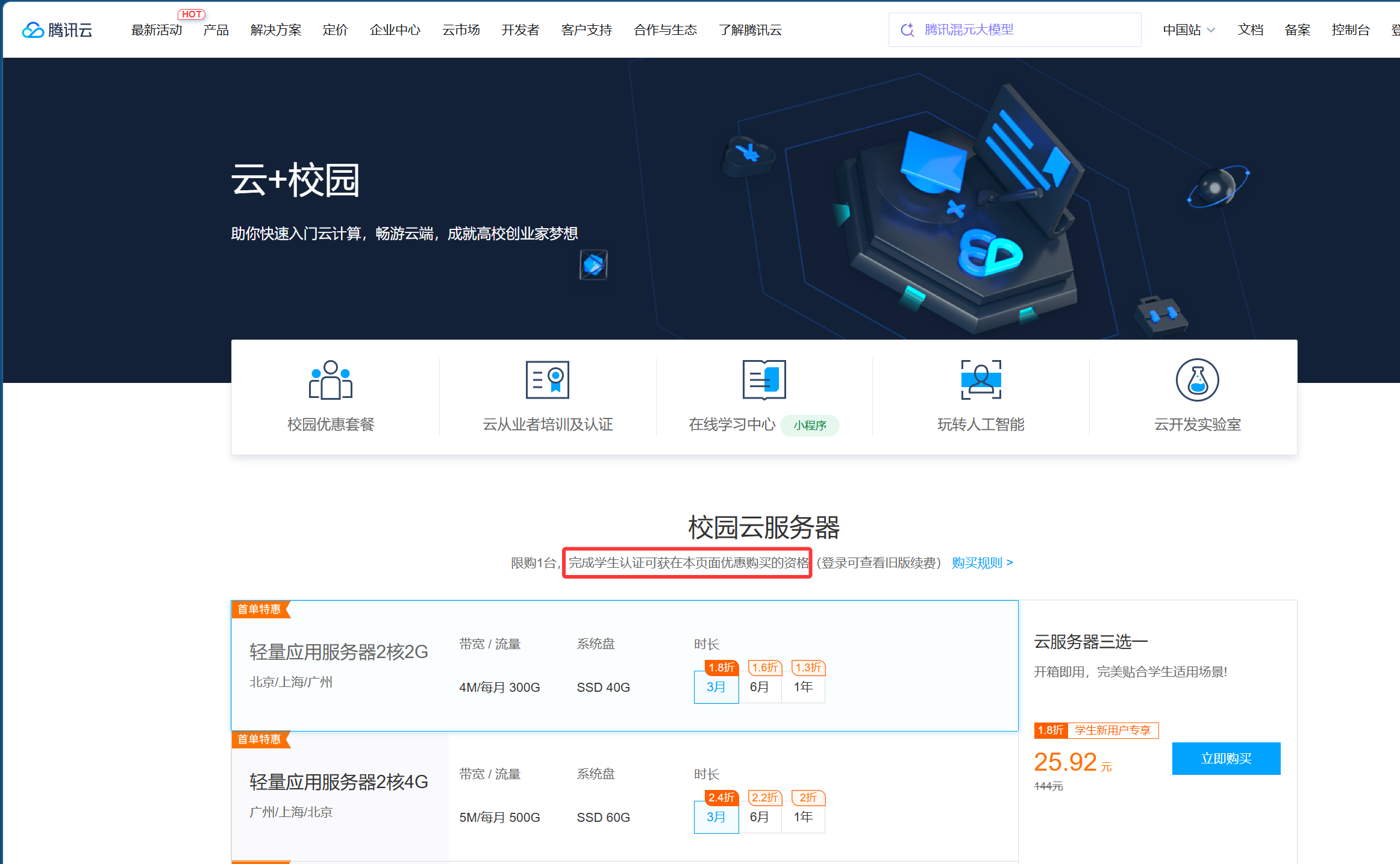
Task: Expand the 中国站 region dropdown
Action: click(1189, 30)
